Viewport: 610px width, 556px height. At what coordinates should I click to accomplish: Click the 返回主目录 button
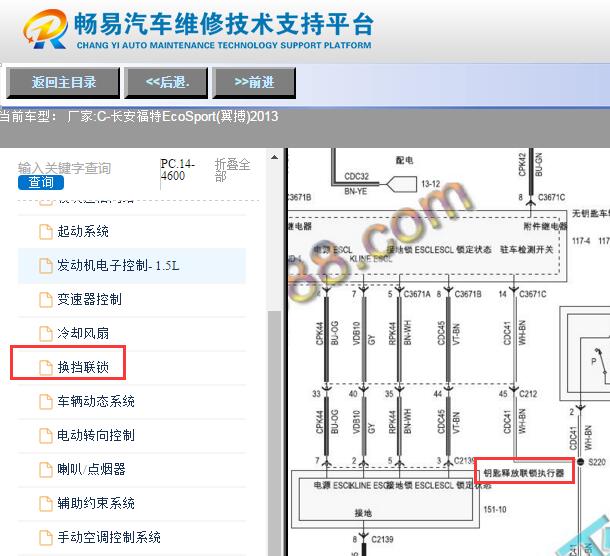pos(63,82)
